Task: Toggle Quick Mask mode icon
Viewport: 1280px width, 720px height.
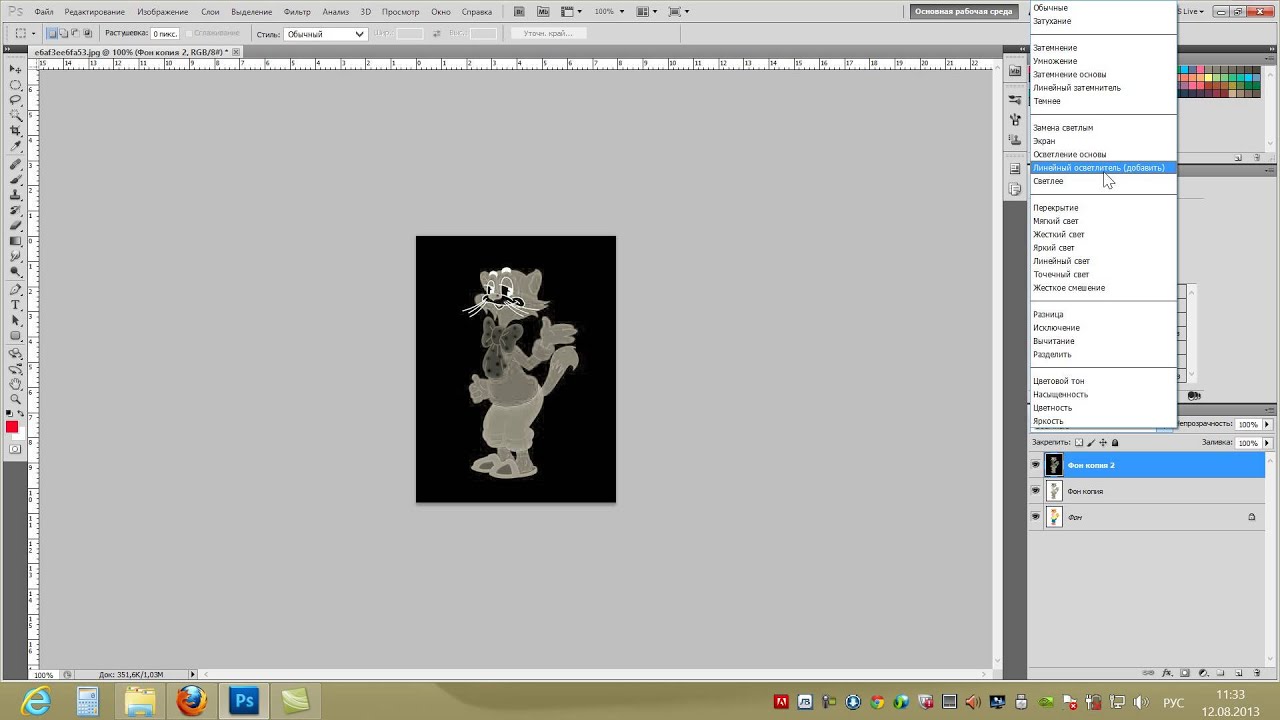Action: point(15,449)
